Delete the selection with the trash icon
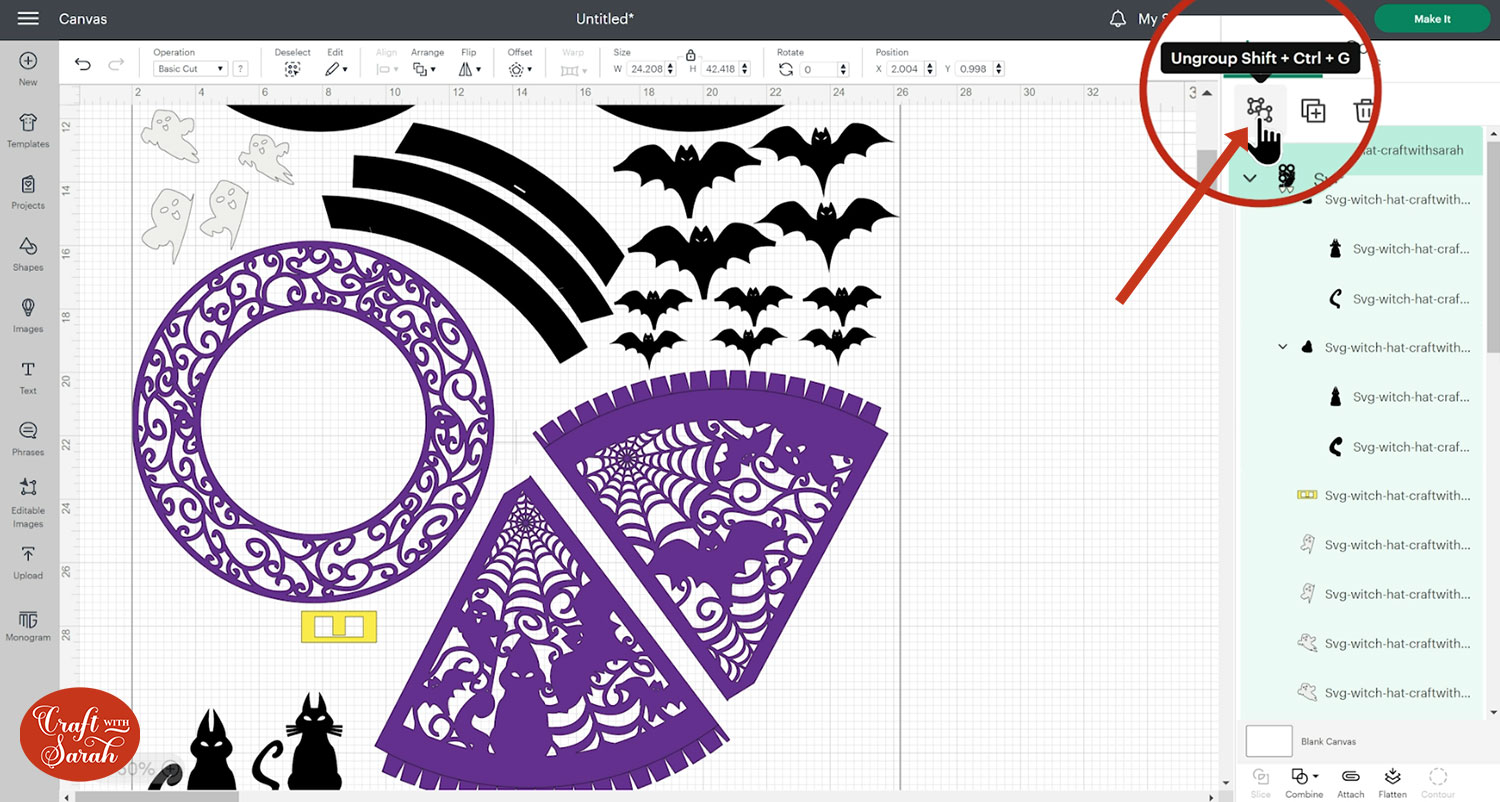Image resolution: width=1500 pixels, height=802 pixels. coord(1365,111)
